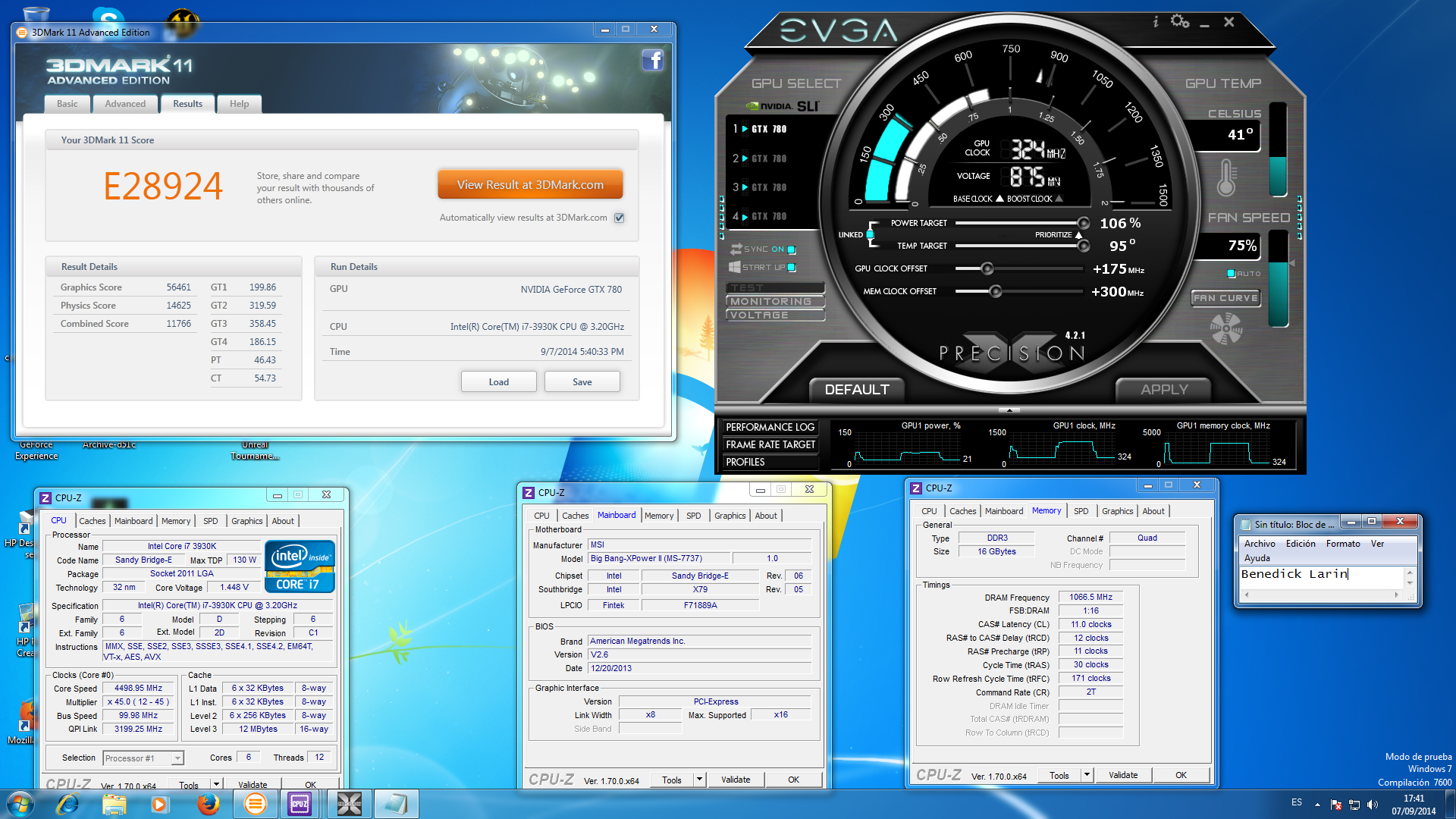Switch to 3DMark Basic tab
1456x819 pixels.
coord(67,104)
